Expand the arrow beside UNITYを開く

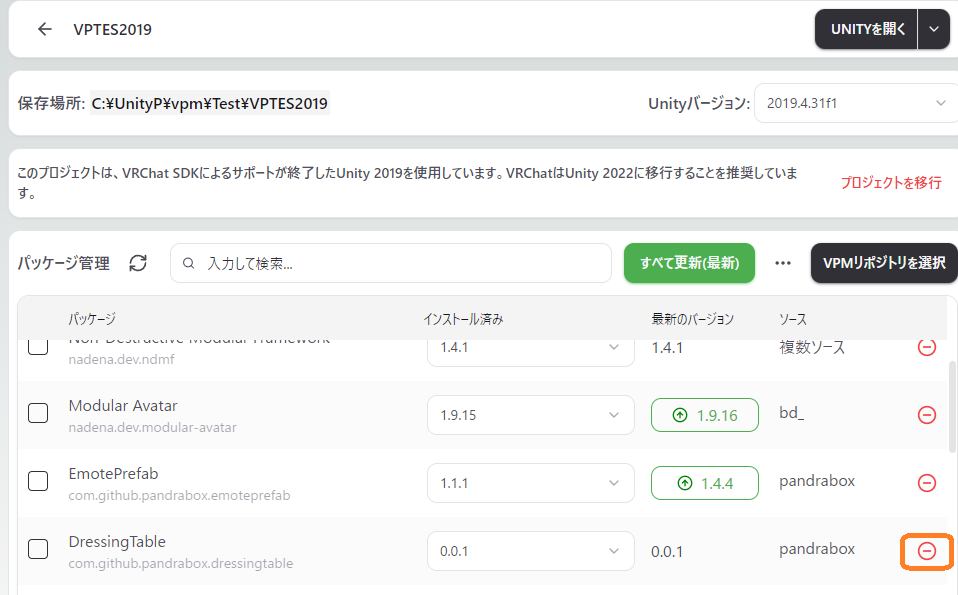click(x=934, y=29)
